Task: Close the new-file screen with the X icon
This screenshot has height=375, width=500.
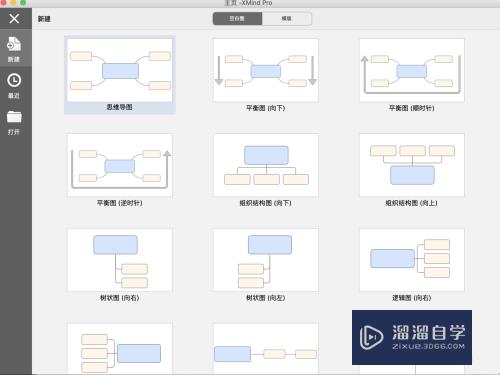Action: [x=14, y=18]
